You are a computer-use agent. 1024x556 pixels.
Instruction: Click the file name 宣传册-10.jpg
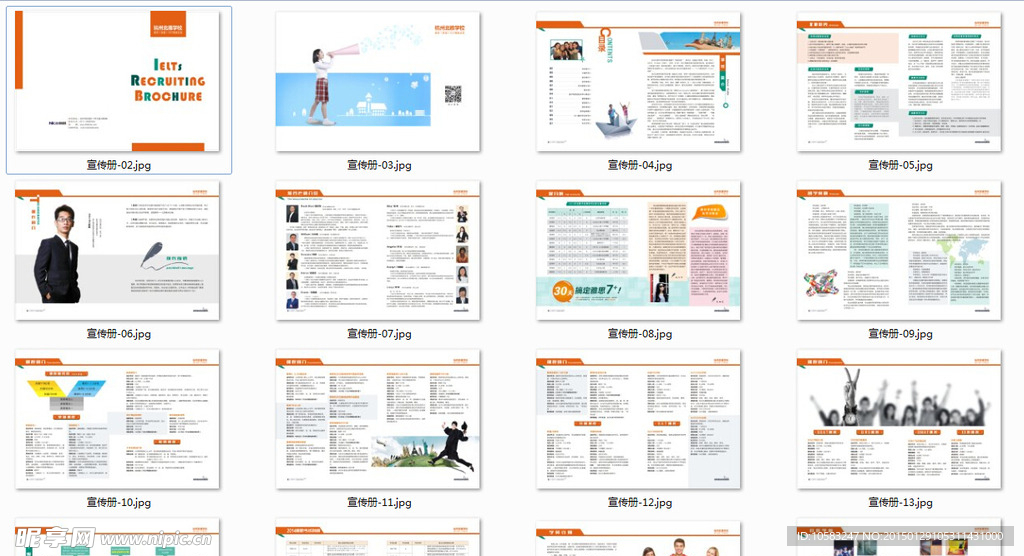119,502
